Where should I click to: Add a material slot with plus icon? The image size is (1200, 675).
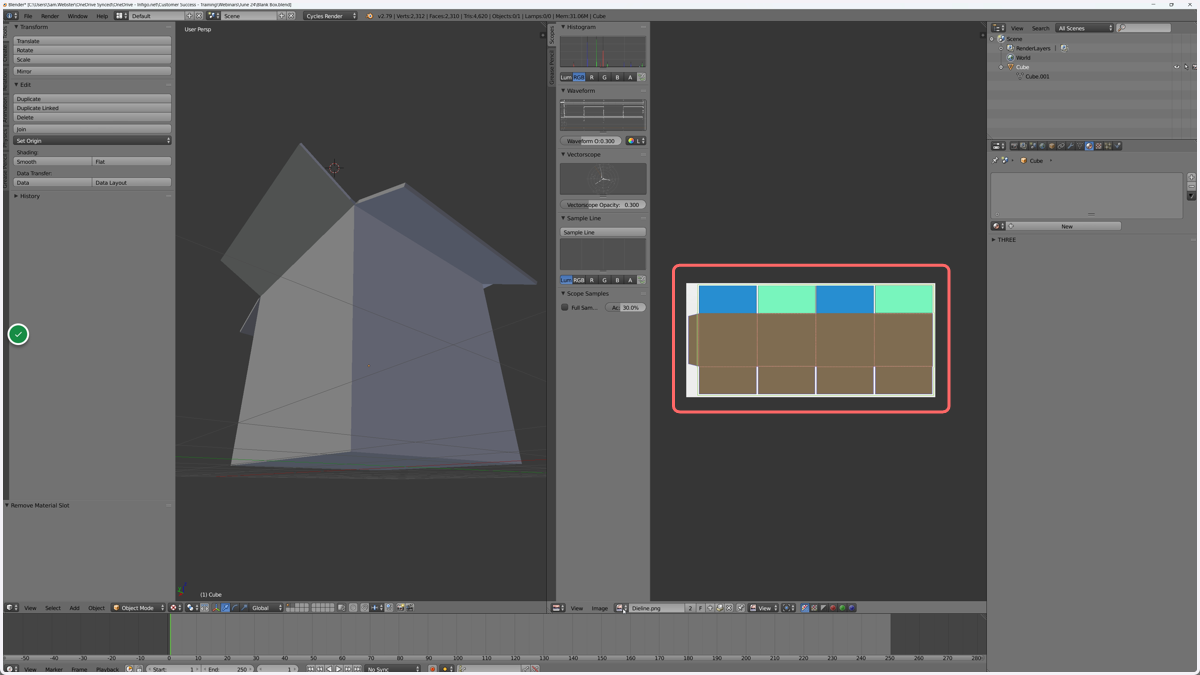tap(1191, 177)
